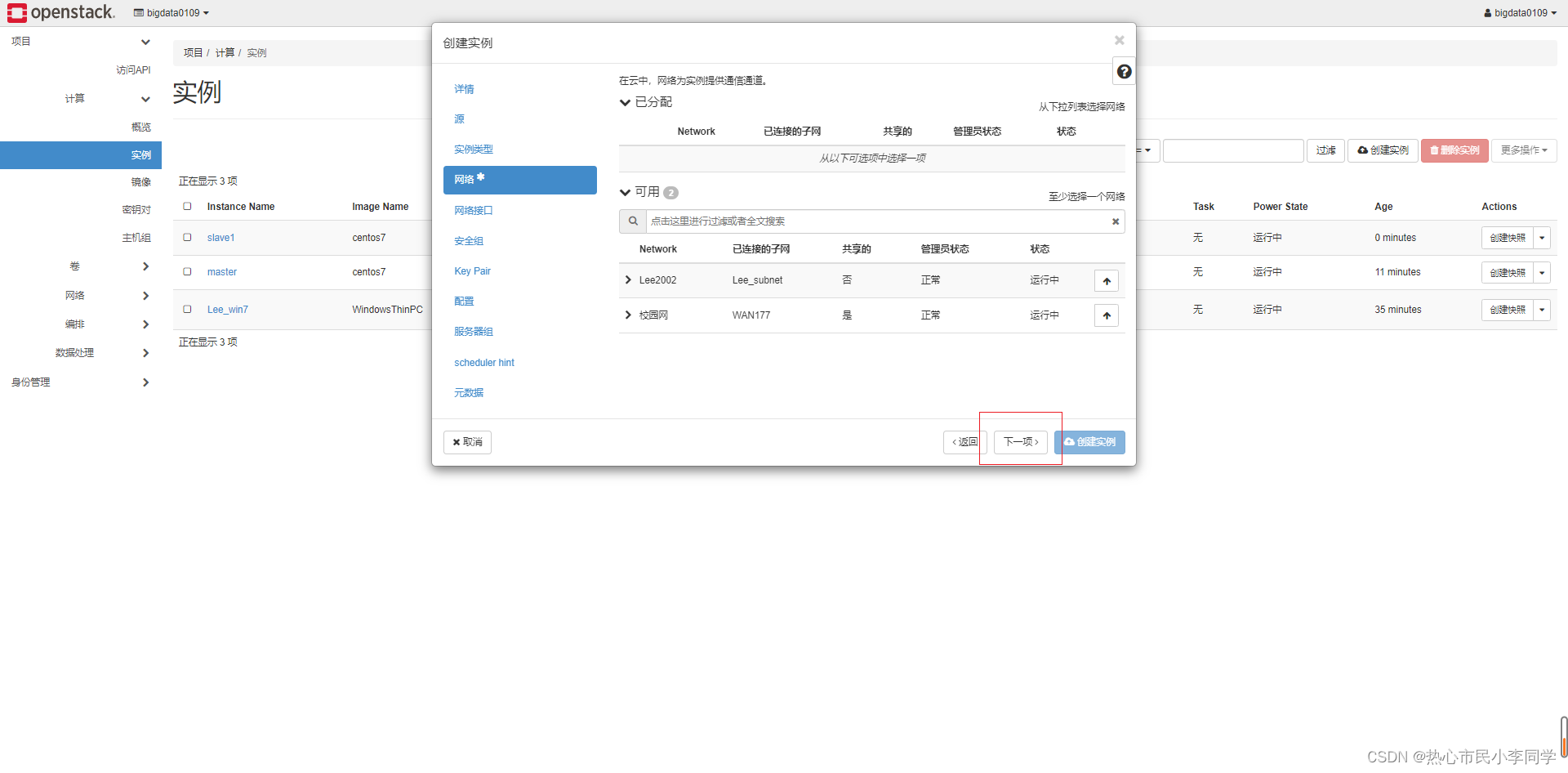Select the 网络 wizard step
Viewport: 1568px width, 773px height.
[x=520, y=180]
